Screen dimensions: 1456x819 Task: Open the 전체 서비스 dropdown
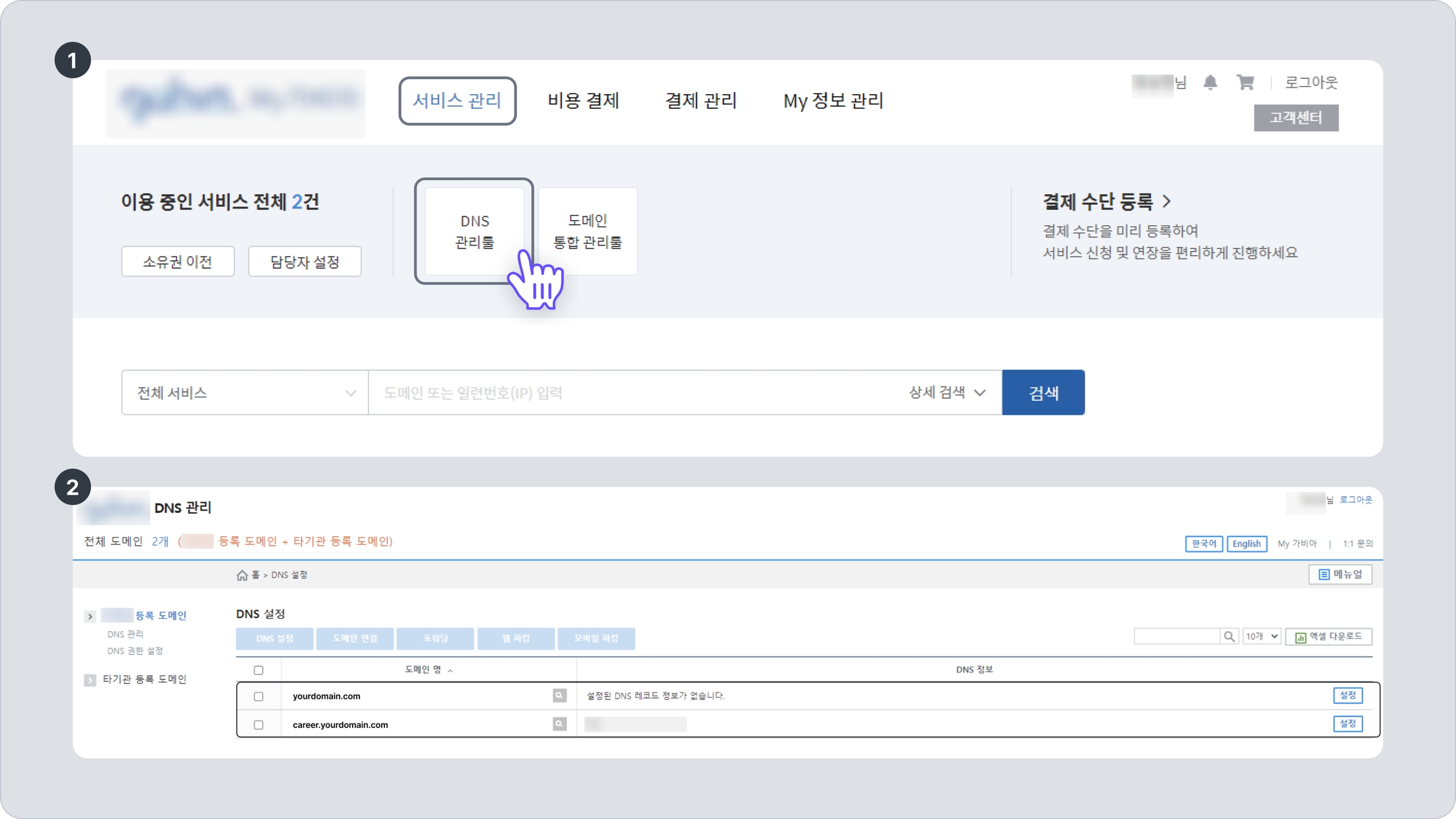point(245,392)
